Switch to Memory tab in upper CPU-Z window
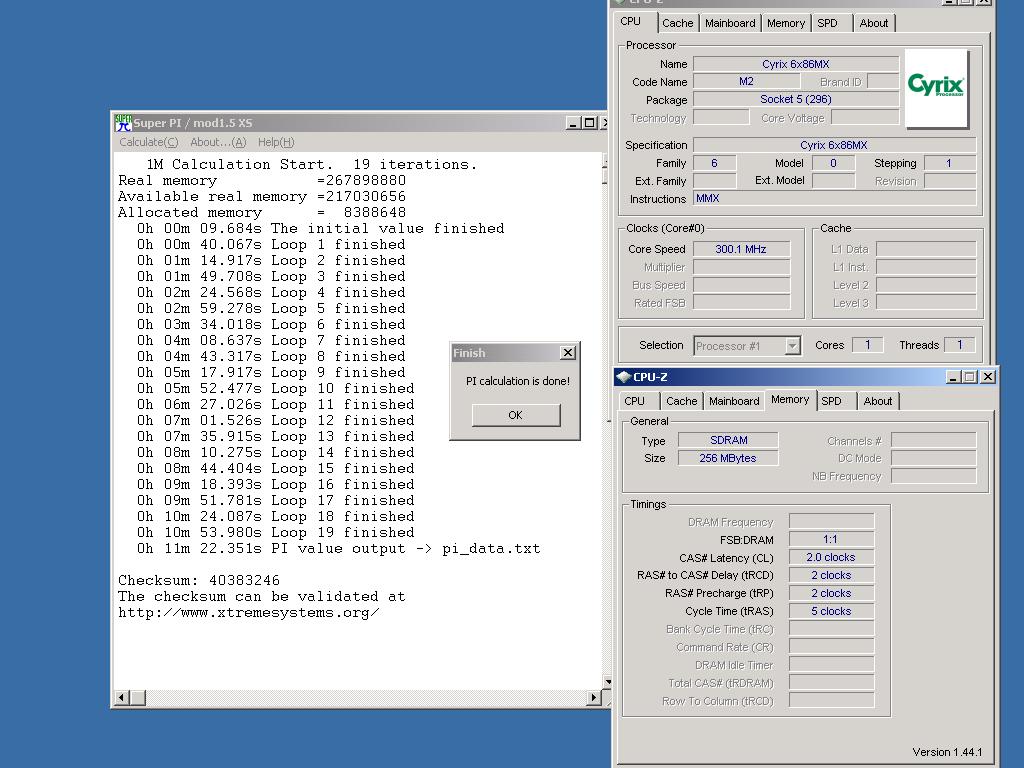1024x768 pixels. (786, 23)
